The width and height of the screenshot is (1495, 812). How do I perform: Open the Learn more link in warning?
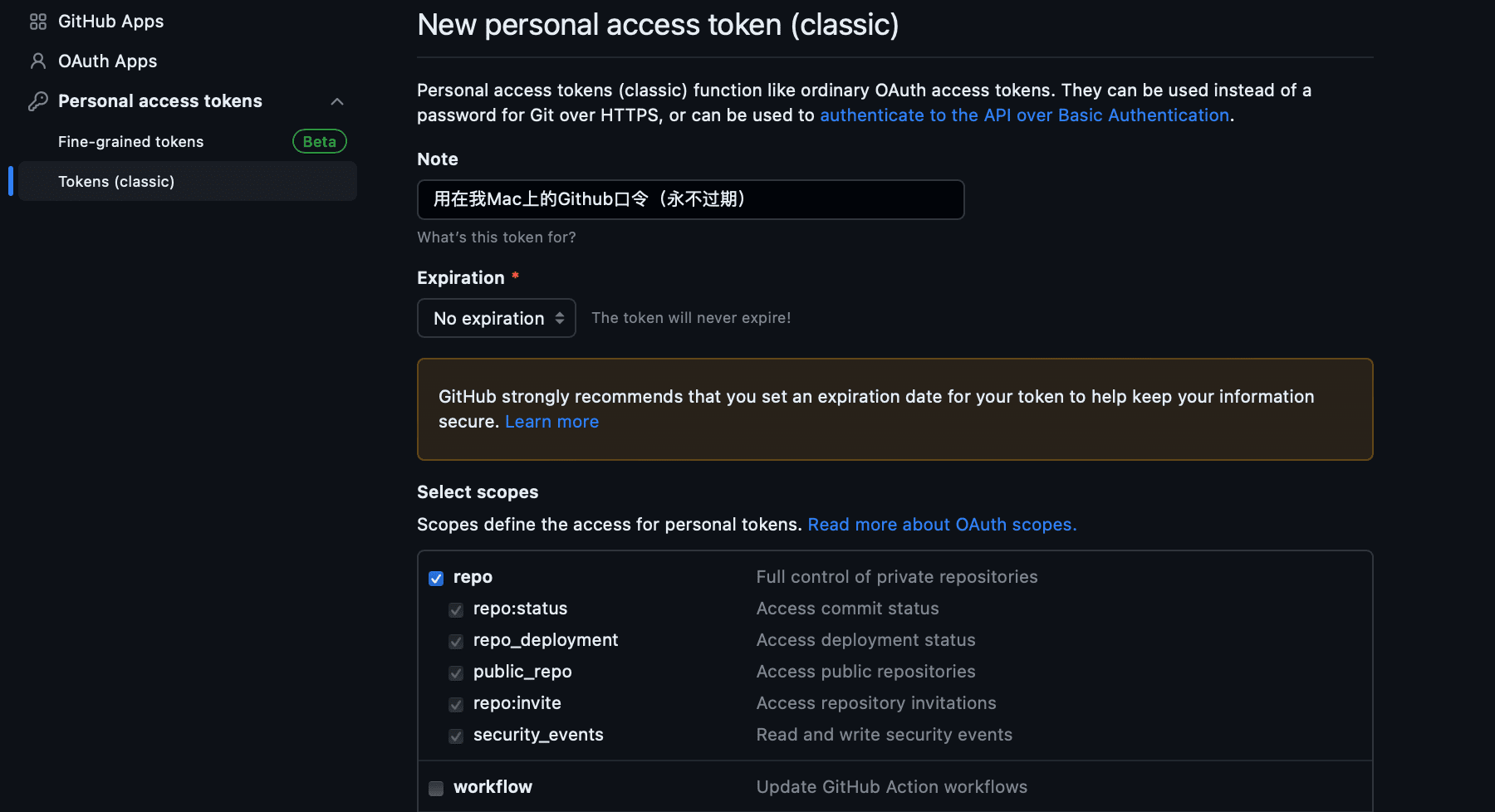point(551,422)
